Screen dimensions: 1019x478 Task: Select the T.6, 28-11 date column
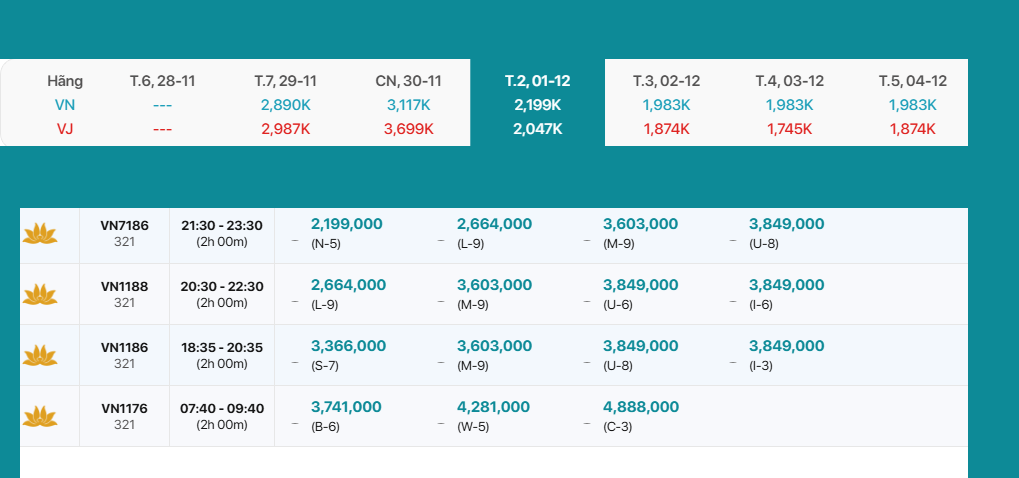pyautogui.click(x=162, y=81)
